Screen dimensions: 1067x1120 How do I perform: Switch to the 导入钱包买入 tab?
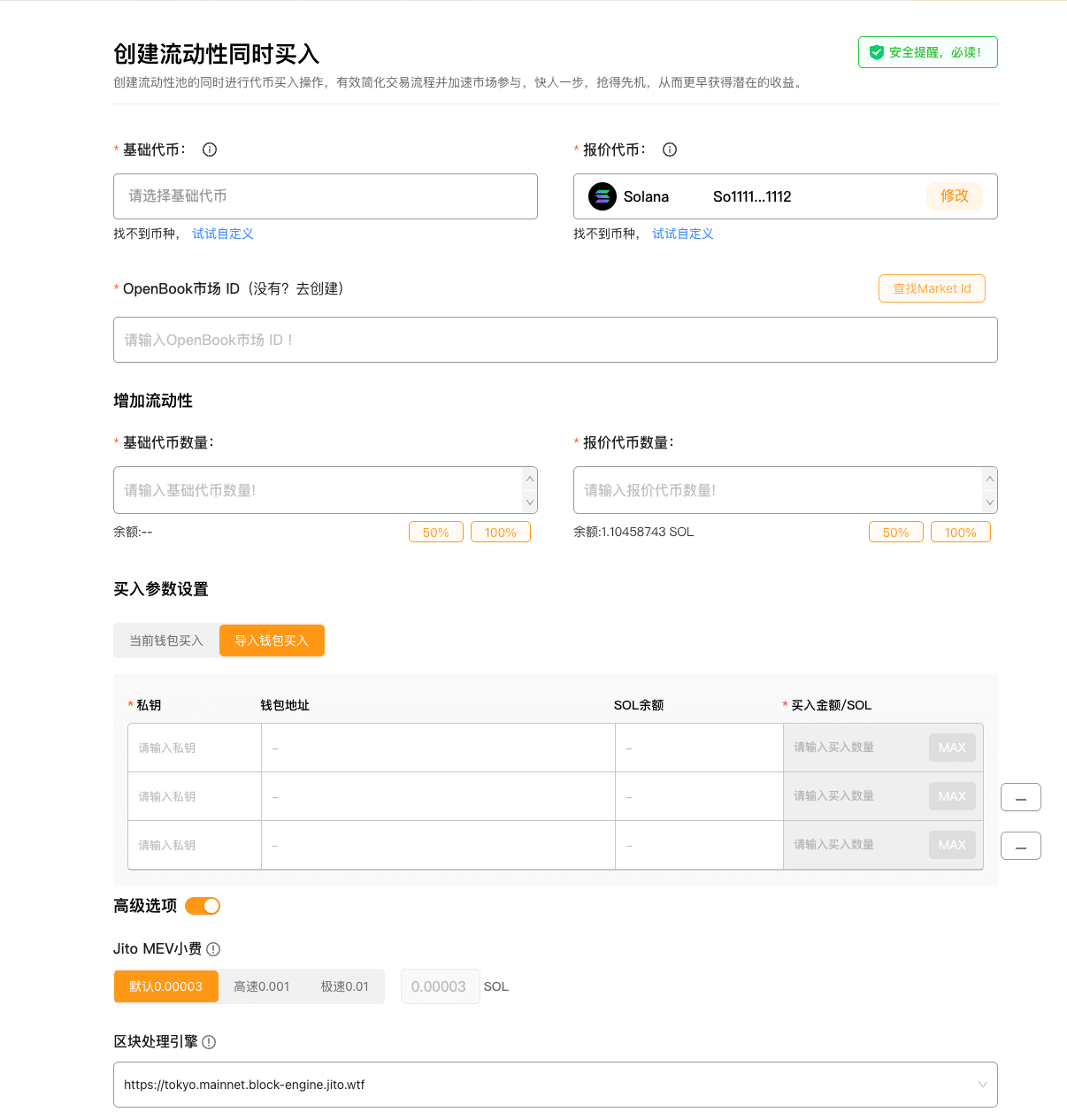[272, 640]
